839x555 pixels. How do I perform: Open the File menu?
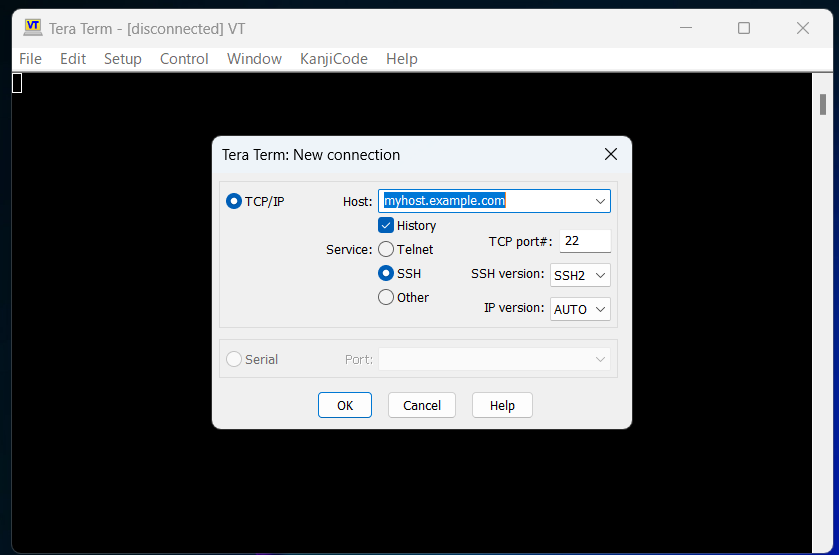click(30, 59)
